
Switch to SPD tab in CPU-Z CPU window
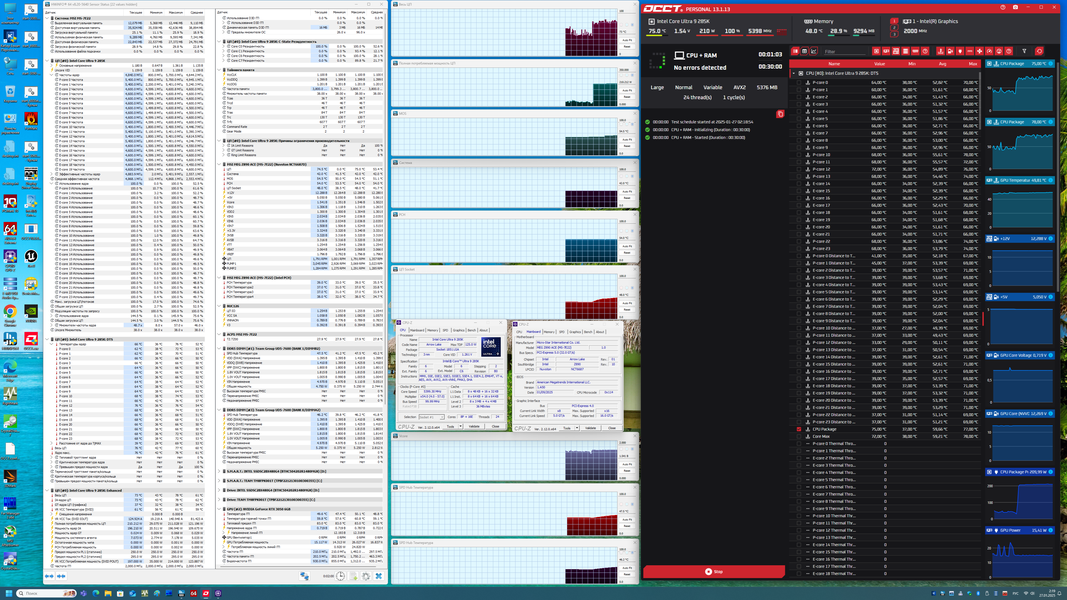(445, 330)
